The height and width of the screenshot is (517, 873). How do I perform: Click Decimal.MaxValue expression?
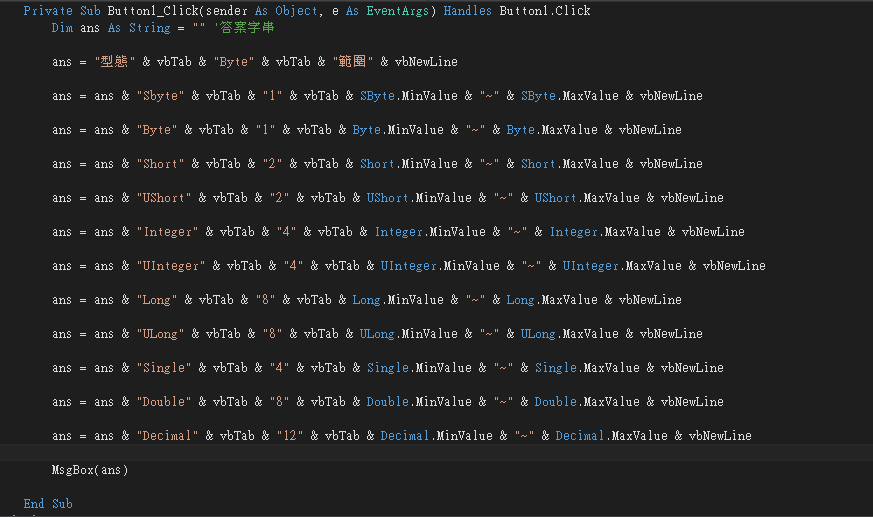612,435
